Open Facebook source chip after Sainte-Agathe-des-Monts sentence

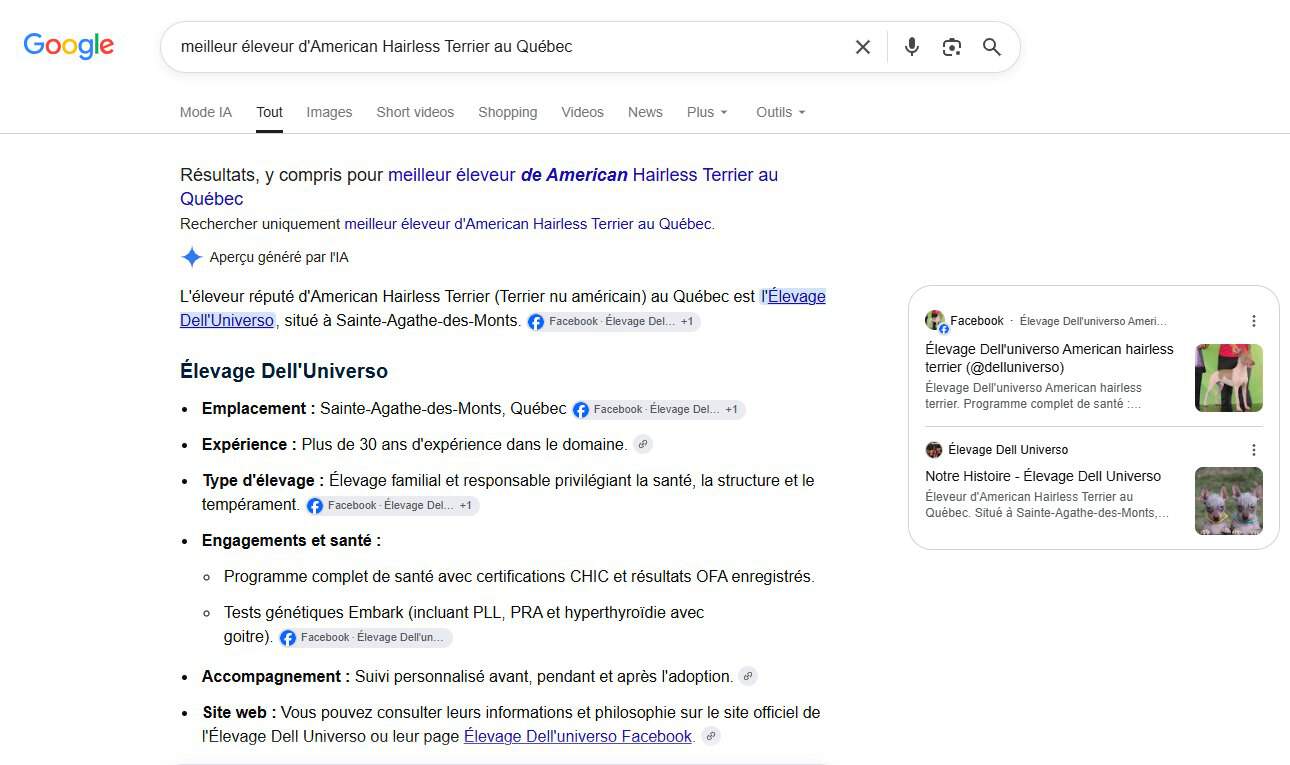pyautogui.click(x=613, y=321)
